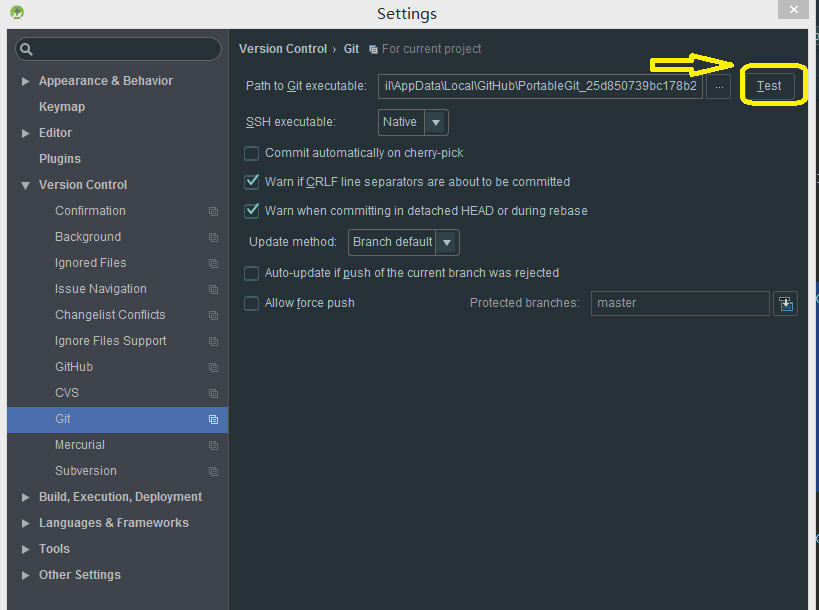Click project-level icon beside Changelist Conflicts

click(x=213, y=315)
